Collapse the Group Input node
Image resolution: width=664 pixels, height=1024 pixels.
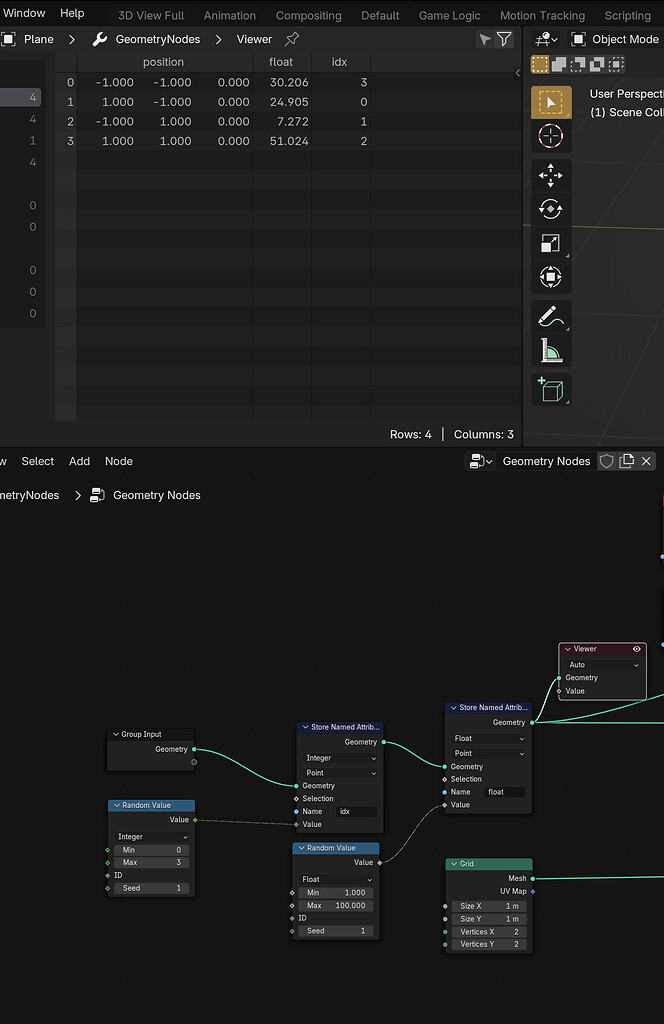pyautogui.click(x=116, y=734)
